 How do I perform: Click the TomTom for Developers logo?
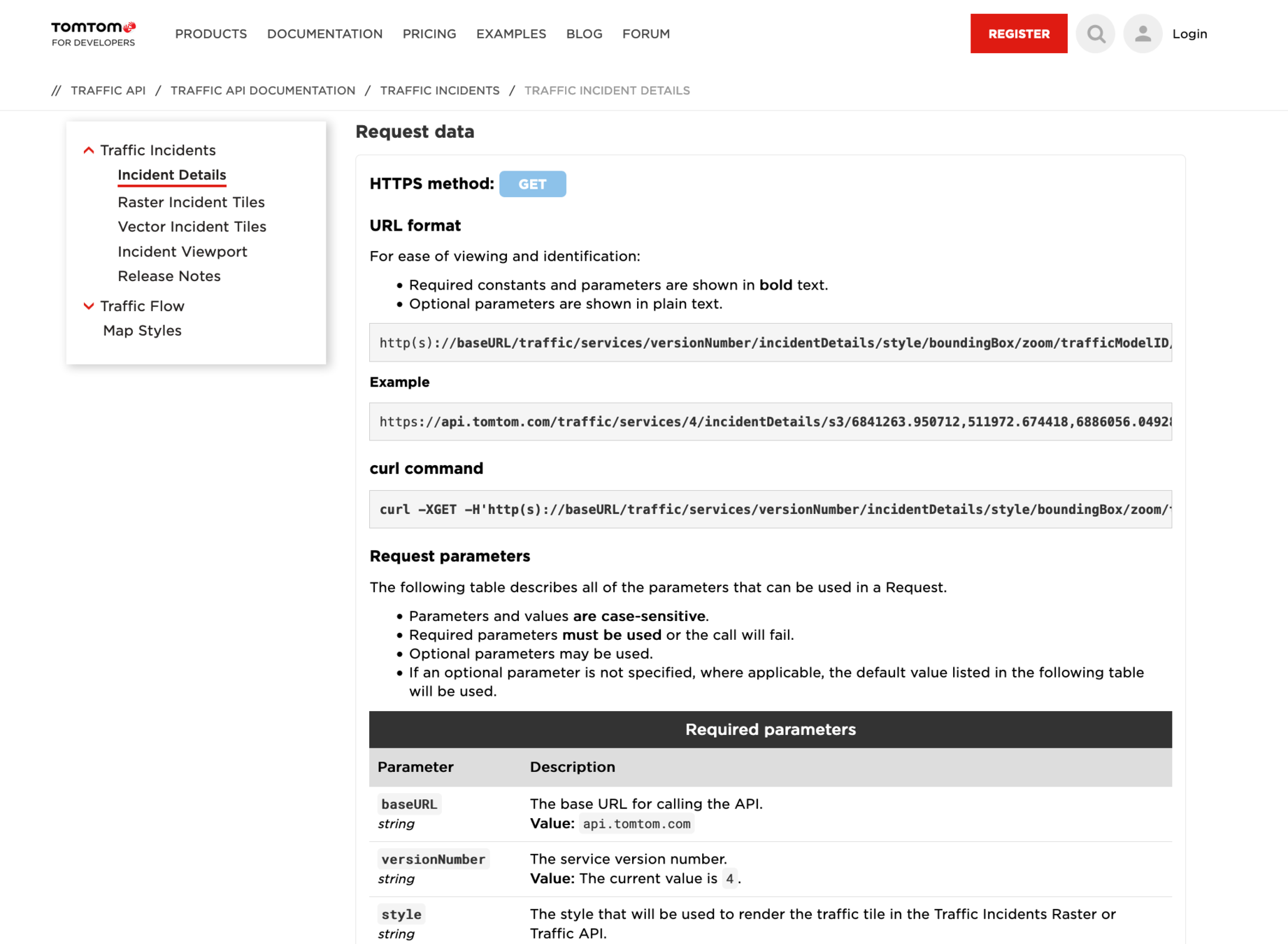pyautogui.click(x=94, y=34)
